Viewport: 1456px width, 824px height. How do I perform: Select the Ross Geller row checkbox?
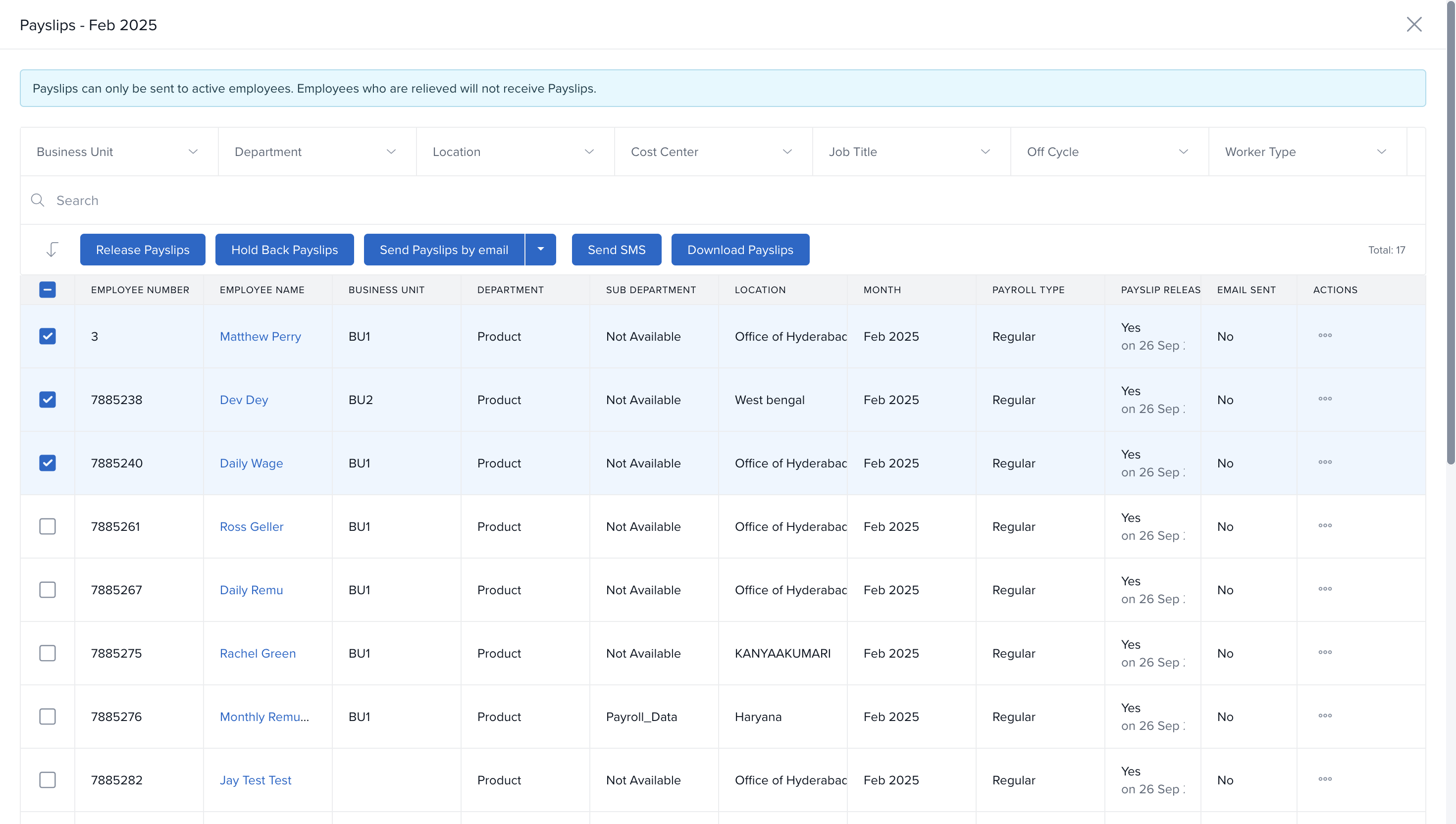pyautogui.click(x=48, y=526)
